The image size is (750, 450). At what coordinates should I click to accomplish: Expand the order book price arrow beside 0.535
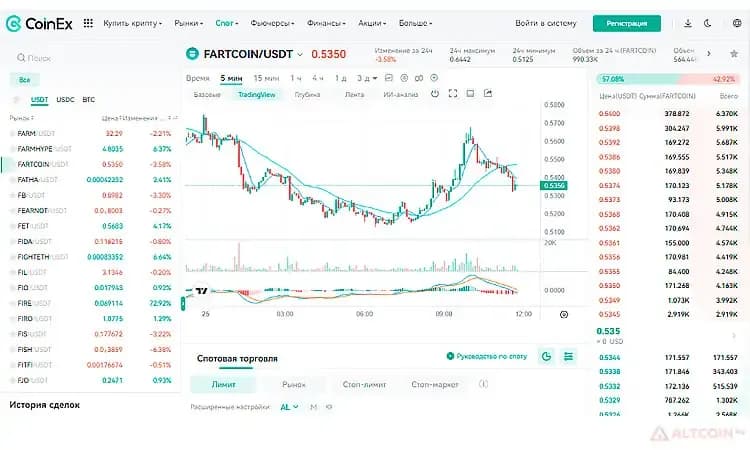click(x=734, y=336)
